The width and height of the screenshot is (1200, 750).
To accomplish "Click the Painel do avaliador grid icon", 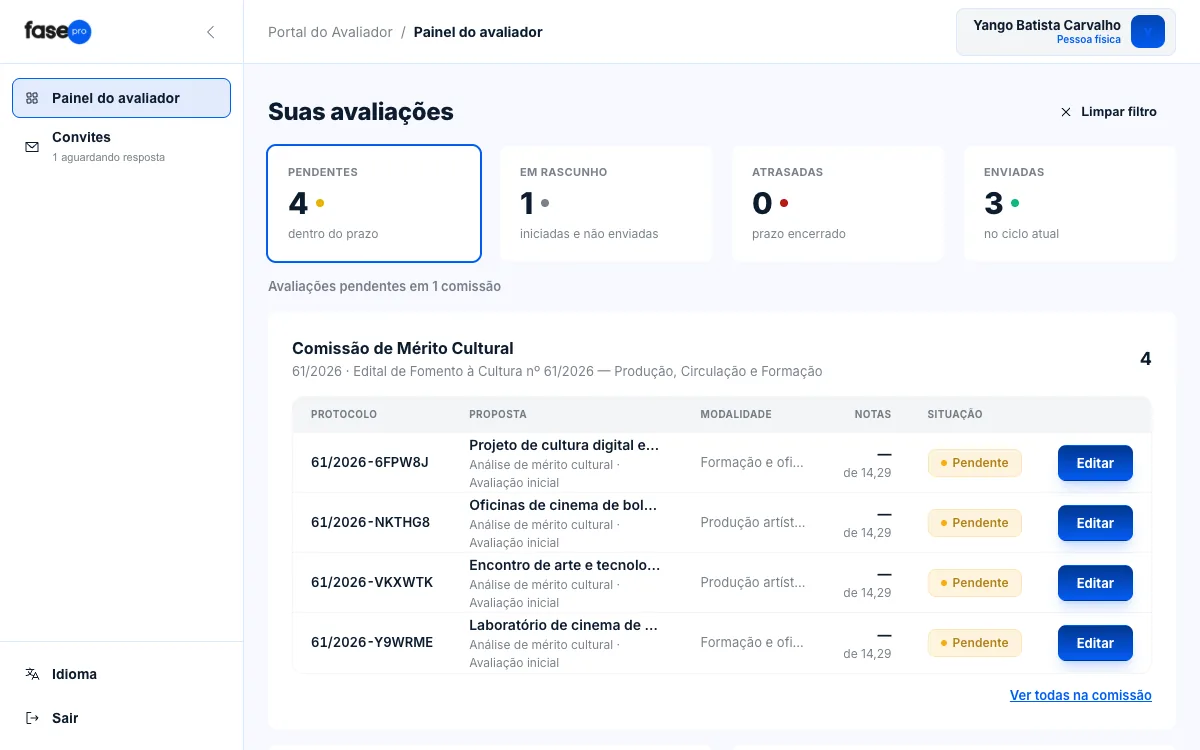I will pyautogui.click(x=32, y=98).
